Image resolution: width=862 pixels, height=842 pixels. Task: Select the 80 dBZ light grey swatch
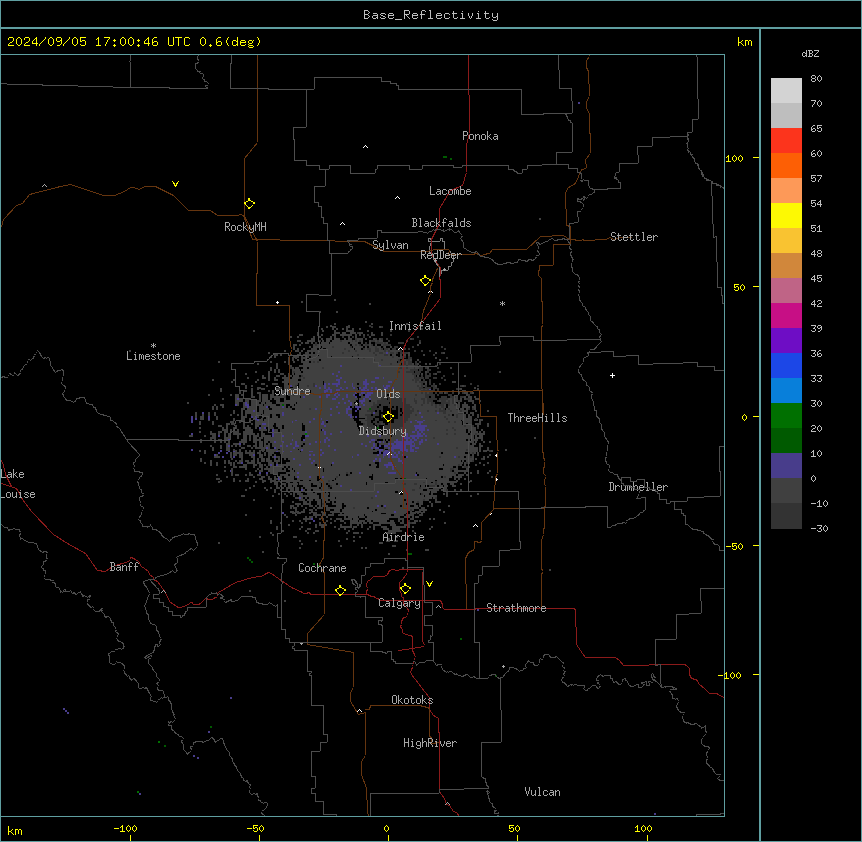[x=786, y=91]
